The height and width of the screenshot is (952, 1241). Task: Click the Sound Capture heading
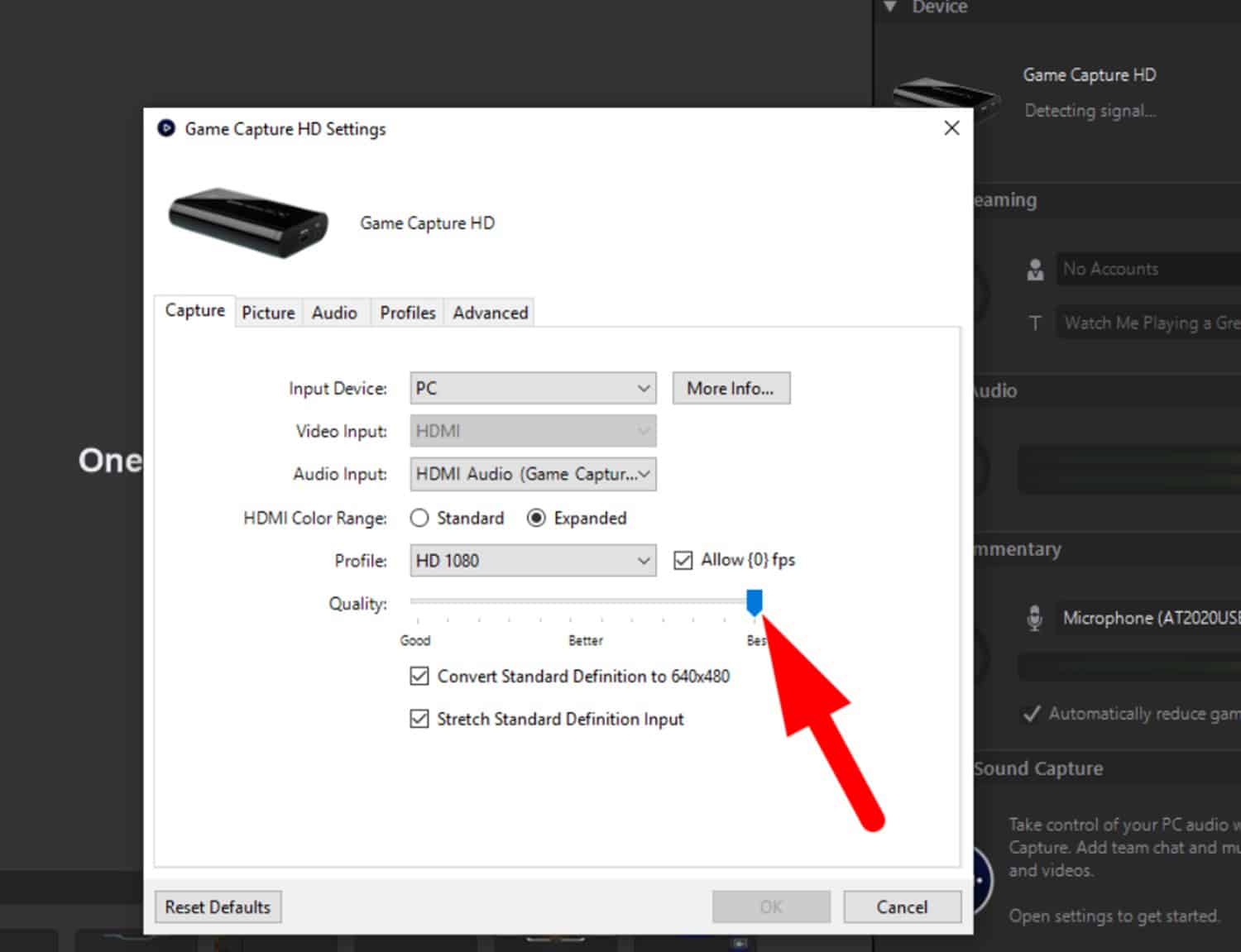click(x=1038, y=768)
